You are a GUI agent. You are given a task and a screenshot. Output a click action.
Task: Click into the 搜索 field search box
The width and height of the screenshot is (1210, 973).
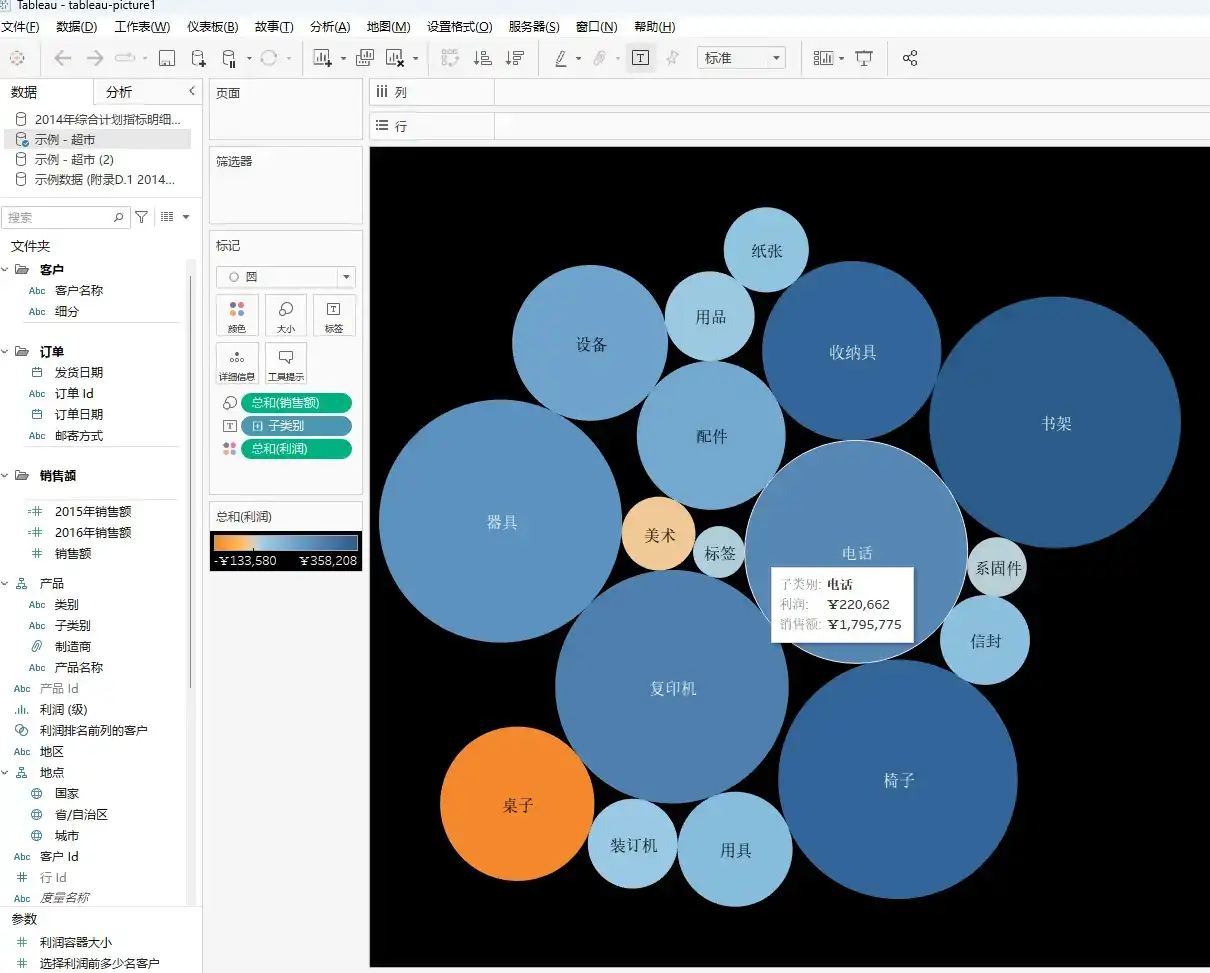pyautogui.click(x=60, y=217)
